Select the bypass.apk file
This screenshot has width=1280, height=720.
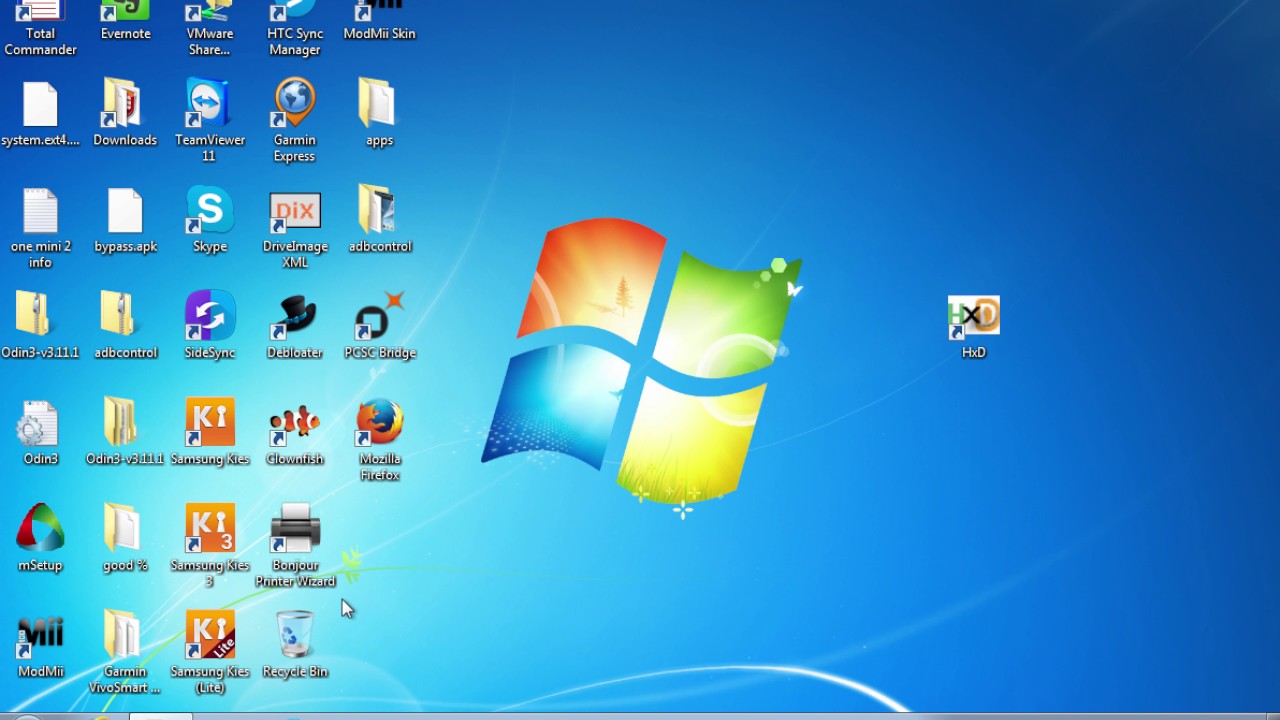[x=125, y=220]
